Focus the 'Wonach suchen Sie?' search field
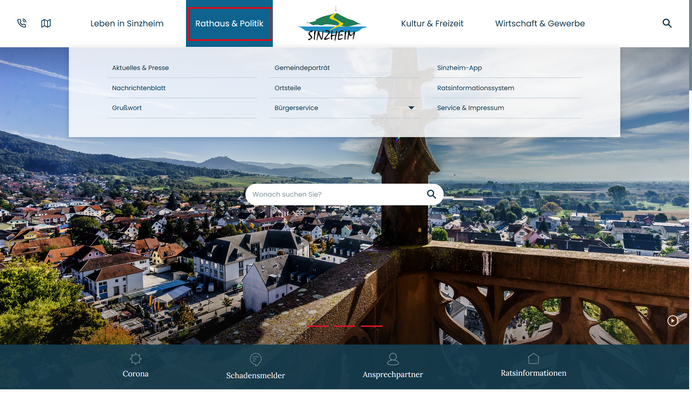This screenshot has width=692, height=394. click(335, 194)
